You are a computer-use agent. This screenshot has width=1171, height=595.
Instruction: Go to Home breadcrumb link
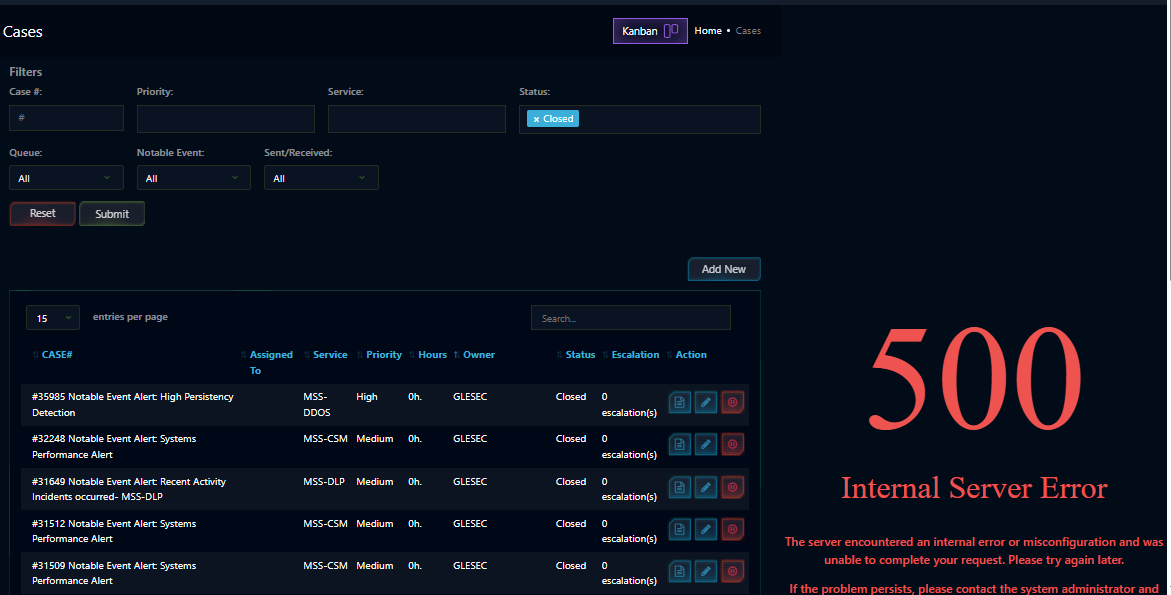[708, 31]
